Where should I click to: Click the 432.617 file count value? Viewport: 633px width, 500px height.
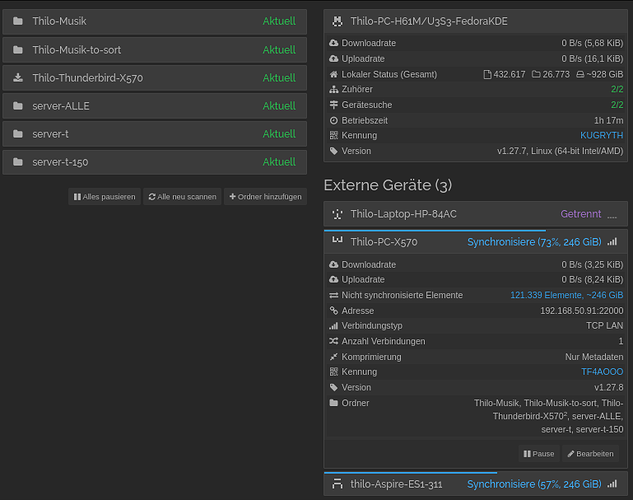(x=505, y=74)
